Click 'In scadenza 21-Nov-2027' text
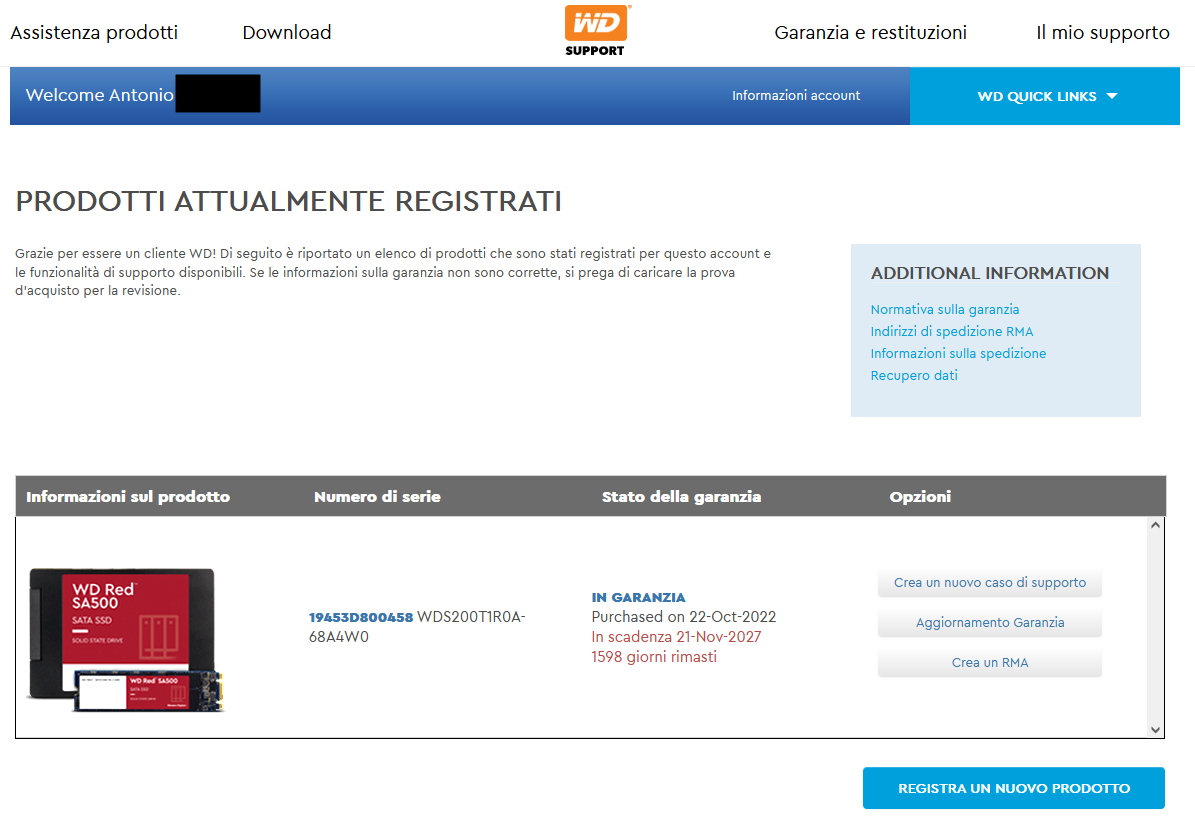This screenshot has width=1195, height=839. (676, 636)
